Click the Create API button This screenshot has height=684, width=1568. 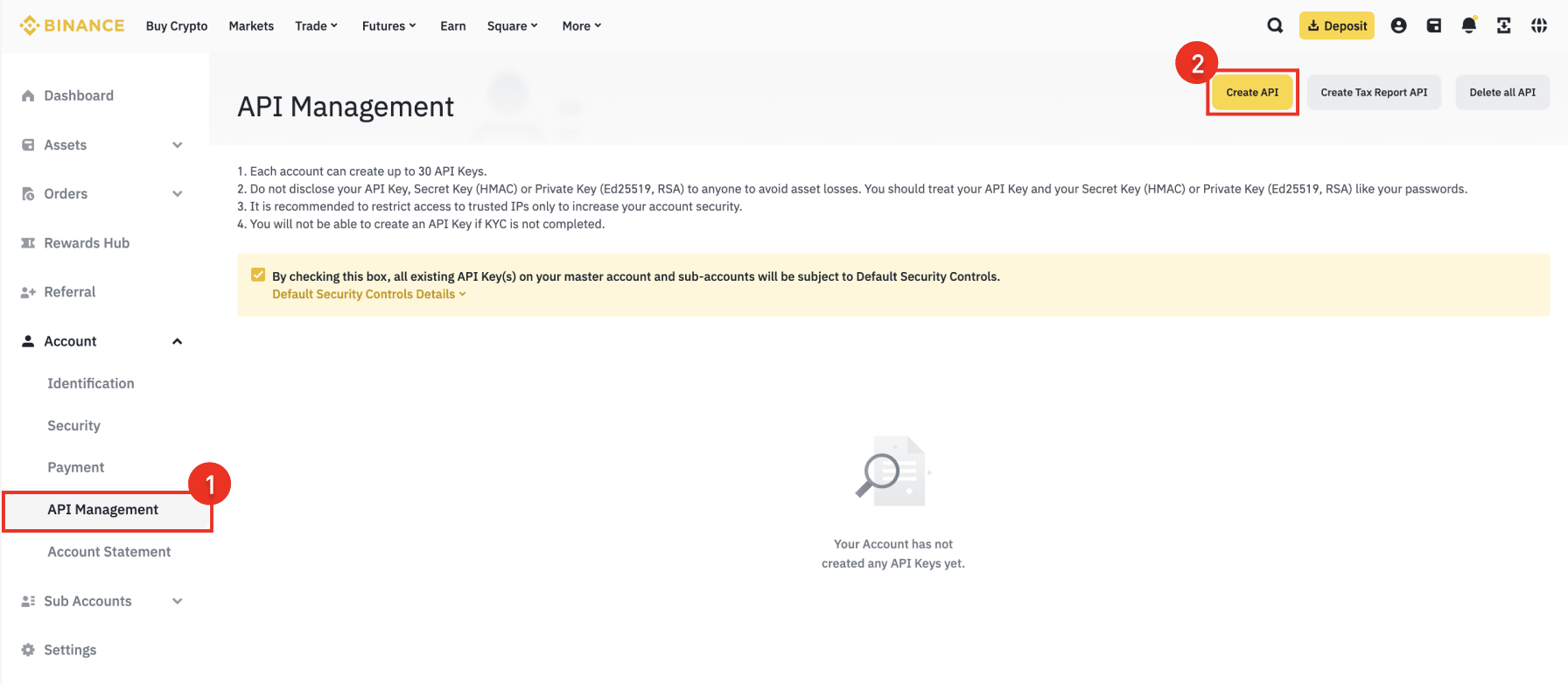coord(1251,92)
